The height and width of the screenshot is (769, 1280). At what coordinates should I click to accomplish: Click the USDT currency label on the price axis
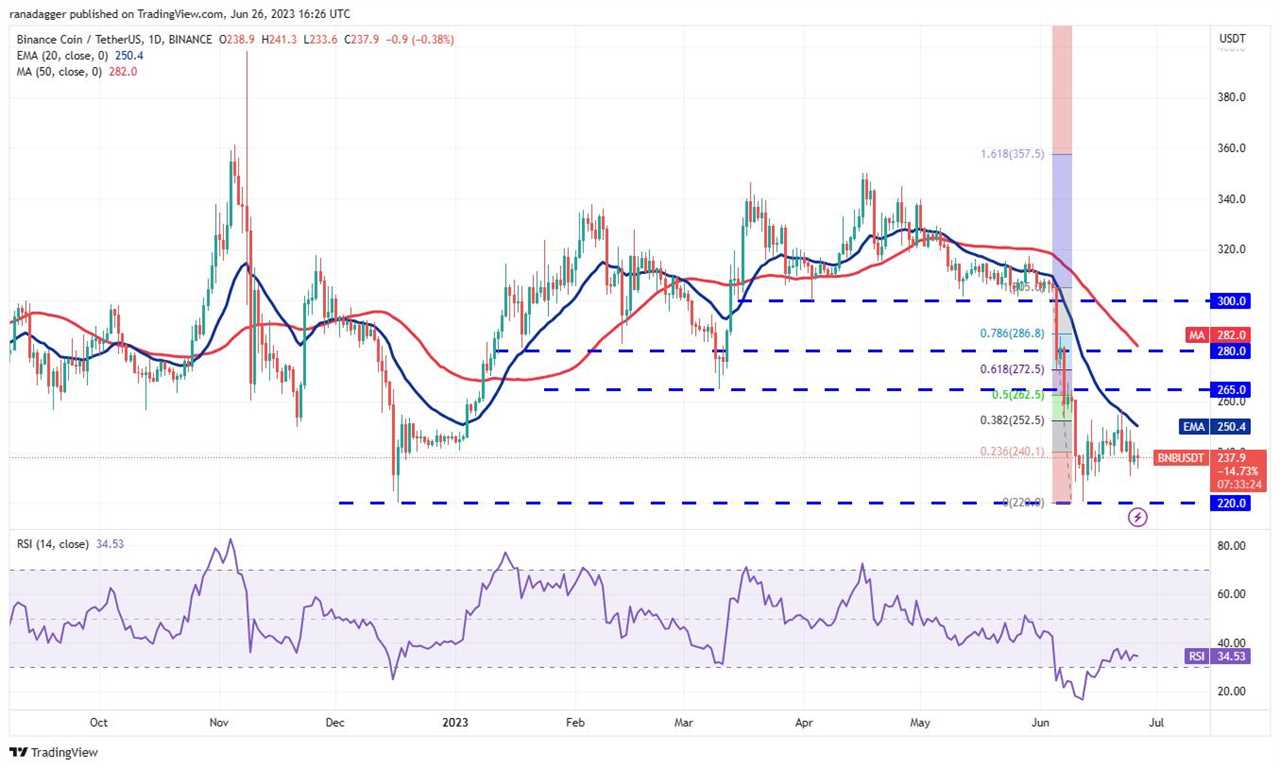tap(1232, 39)
